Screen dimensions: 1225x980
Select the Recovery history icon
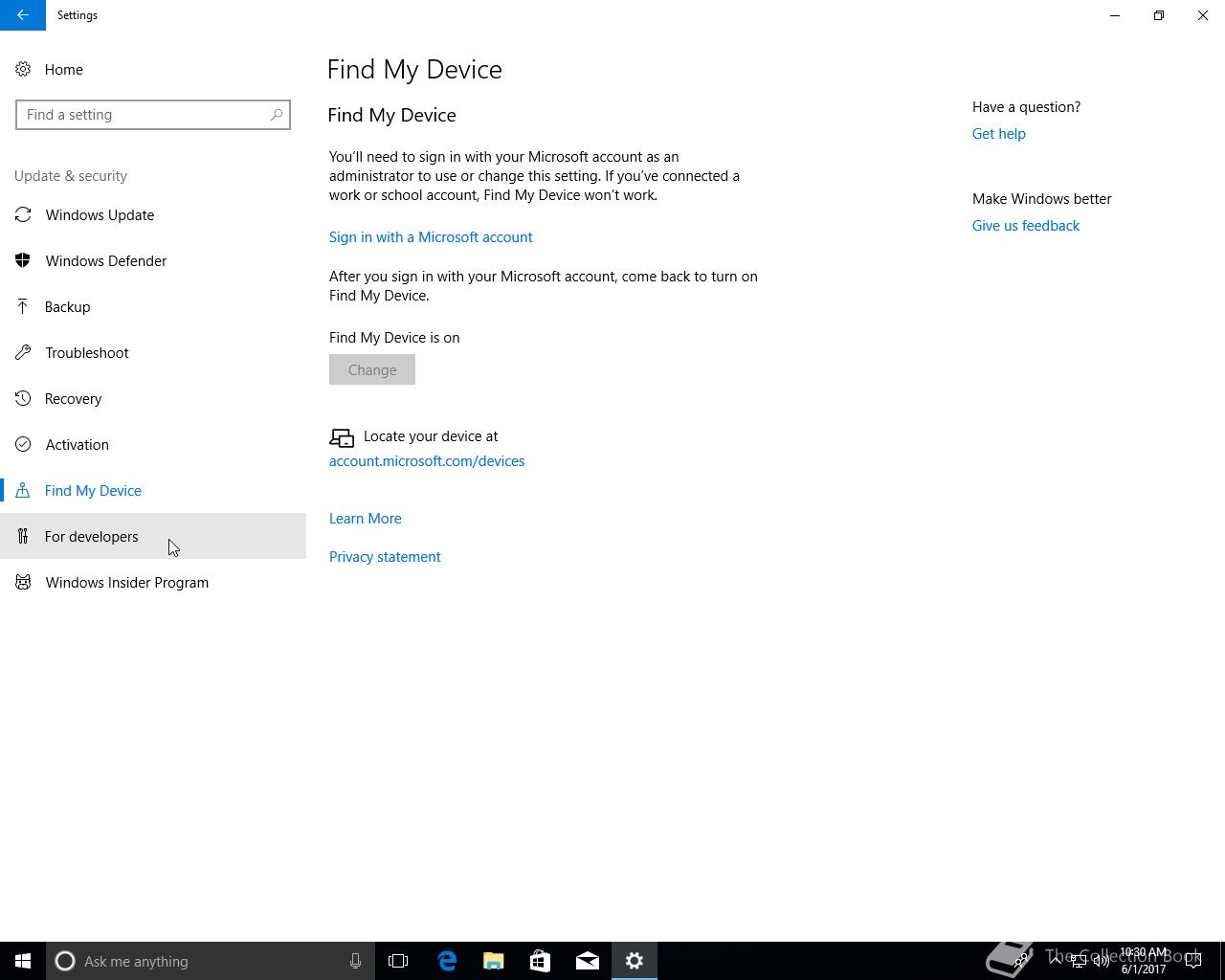pyautogui.click(x=23, y=398)
